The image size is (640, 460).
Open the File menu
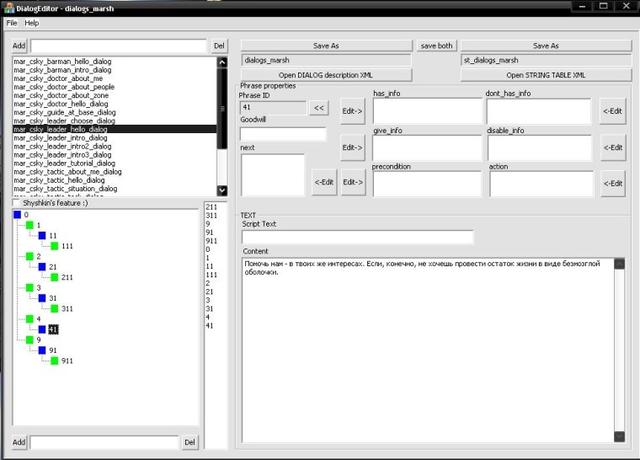tap(12, 22)
